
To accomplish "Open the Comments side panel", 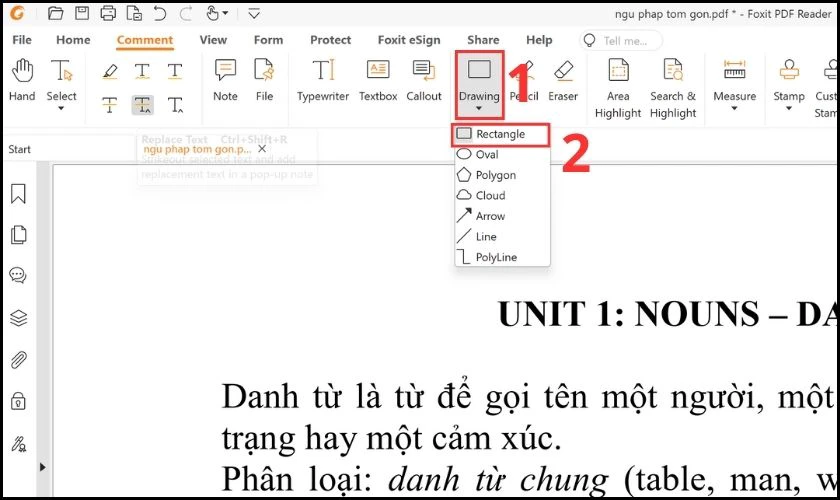I will point(18,275).
